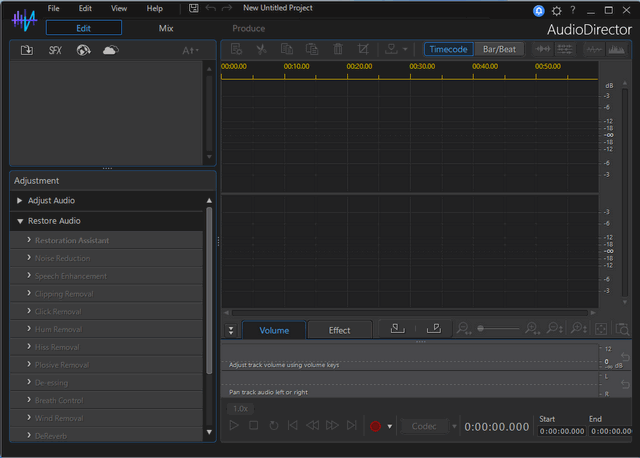
Task: Click the download from cloud icon
Action: (x=111, y=50)
